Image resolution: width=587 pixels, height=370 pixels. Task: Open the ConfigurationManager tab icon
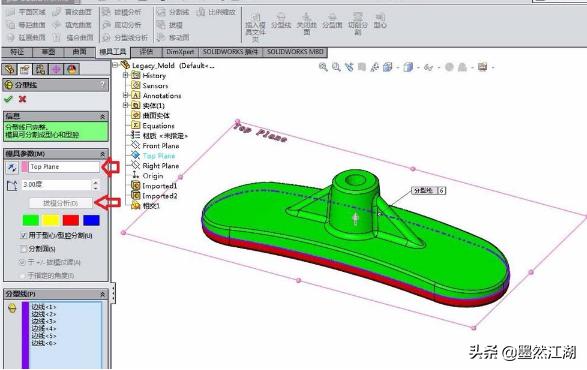tap(40, 69)
